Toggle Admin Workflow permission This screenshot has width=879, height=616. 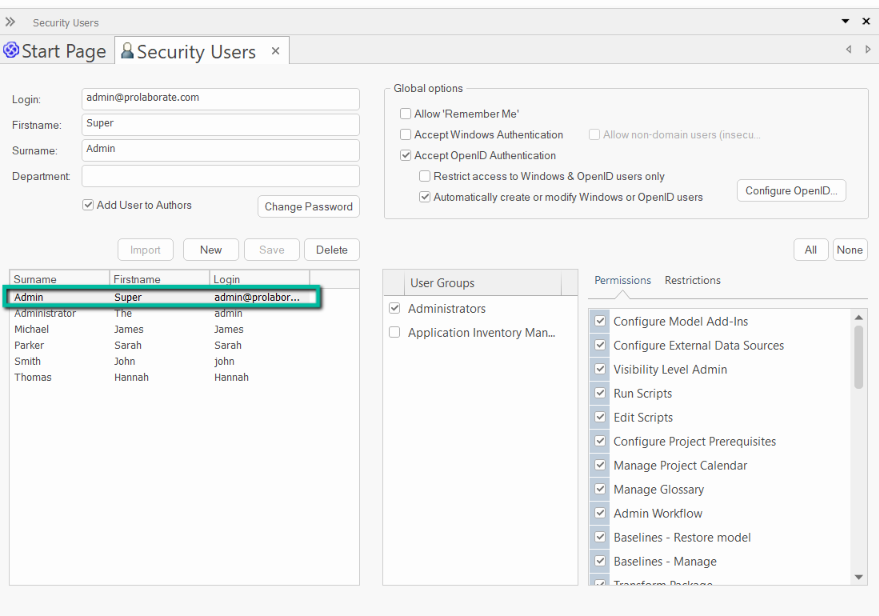click(x=600, y=513)
